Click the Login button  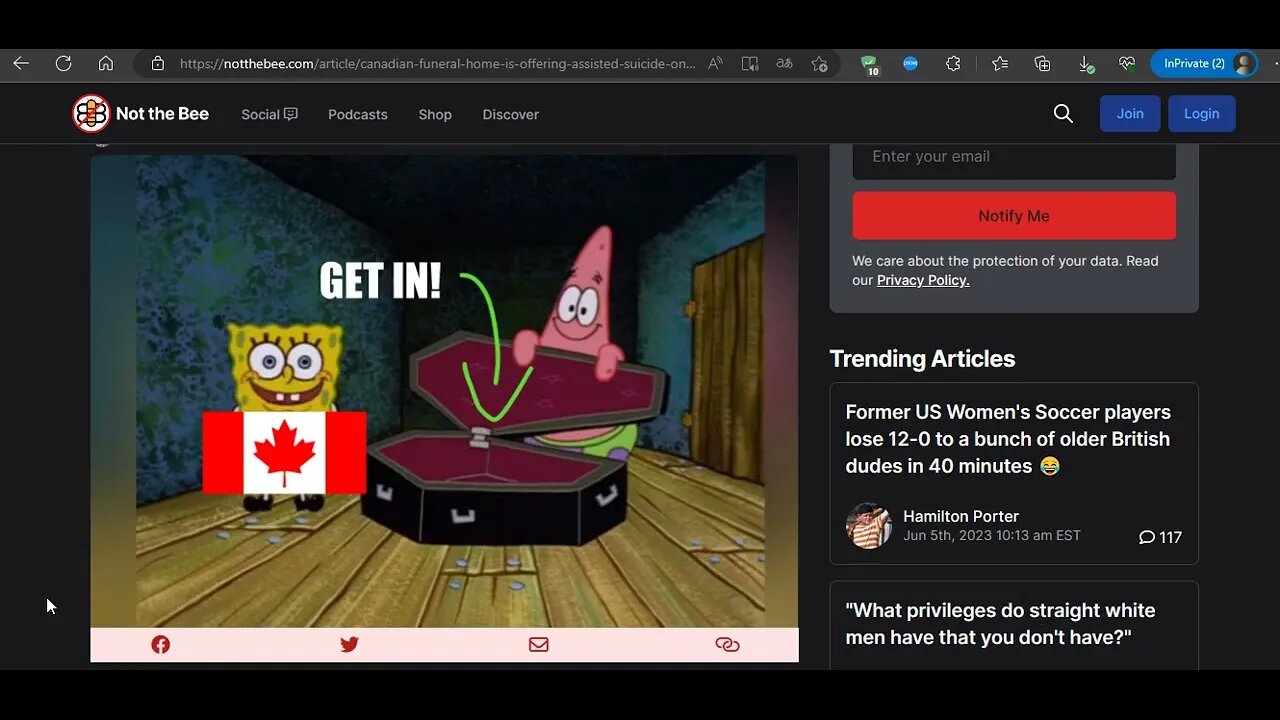coord(1201,114)
